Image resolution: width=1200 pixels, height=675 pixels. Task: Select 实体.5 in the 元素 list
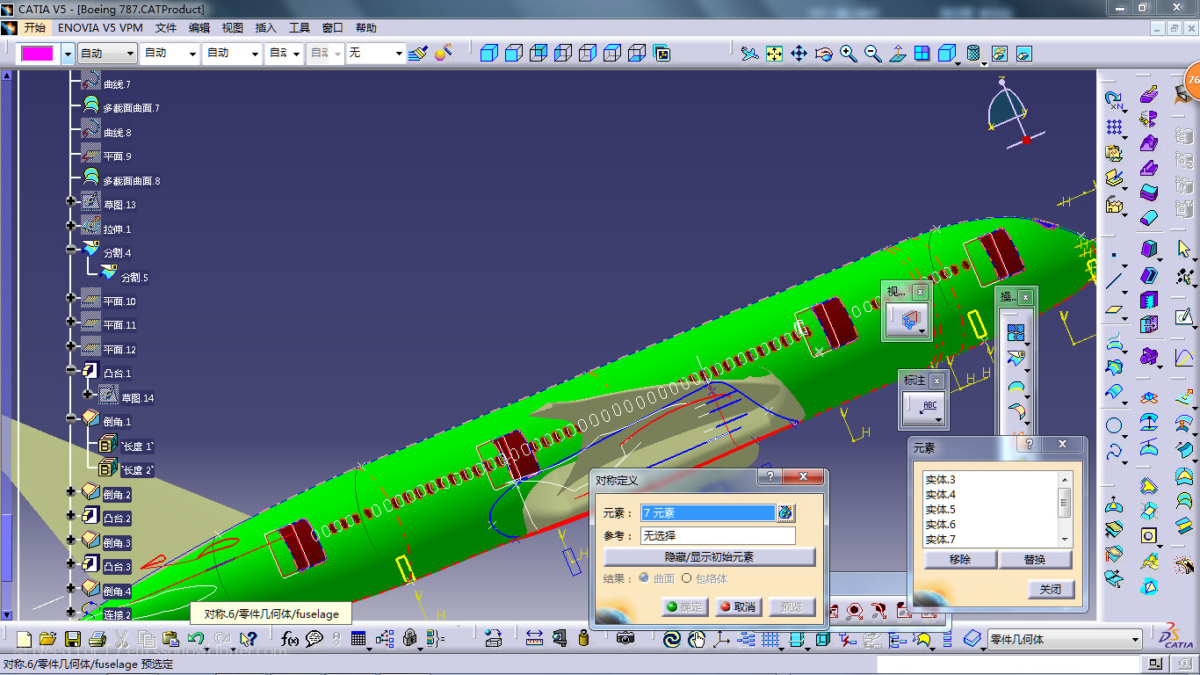click(x=941, y=510)
